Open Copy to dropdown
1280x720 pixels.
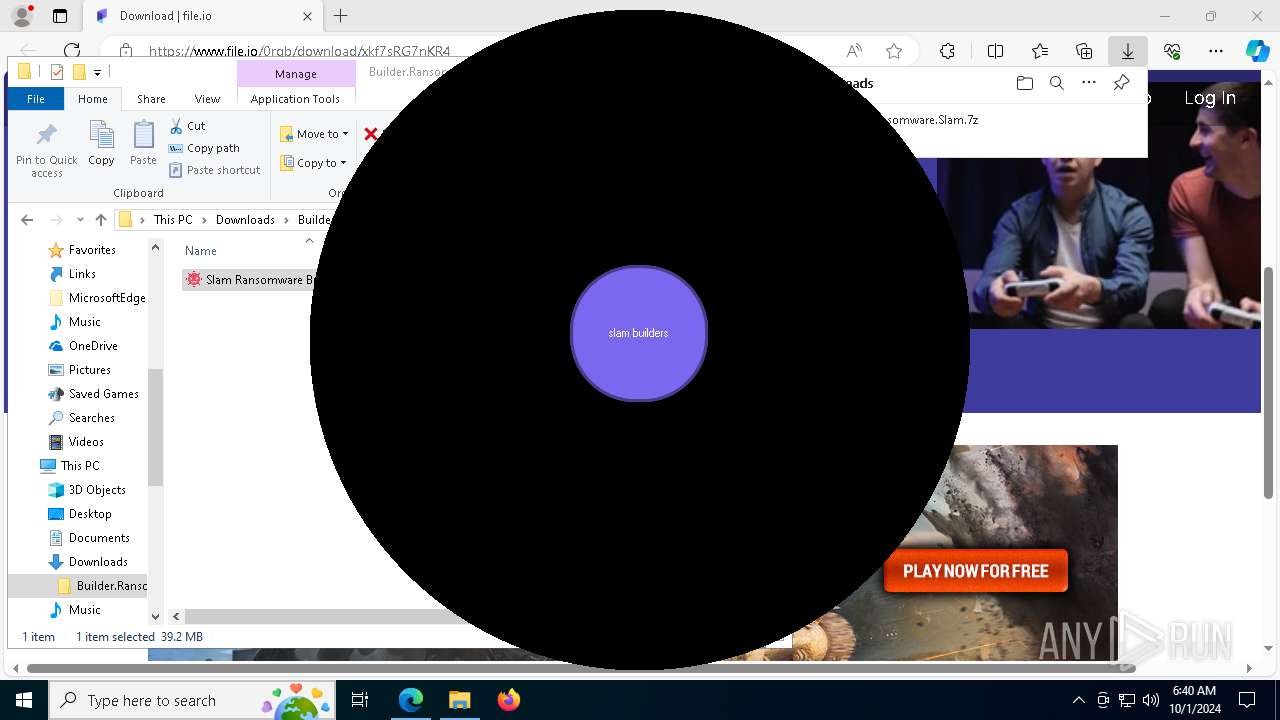click(313, 163)
